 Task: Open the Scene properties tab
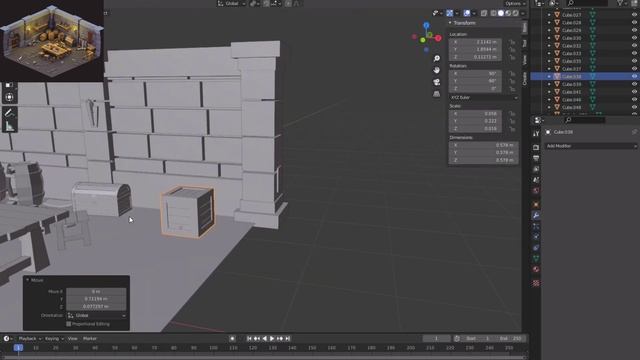click(x=536, y=180)
